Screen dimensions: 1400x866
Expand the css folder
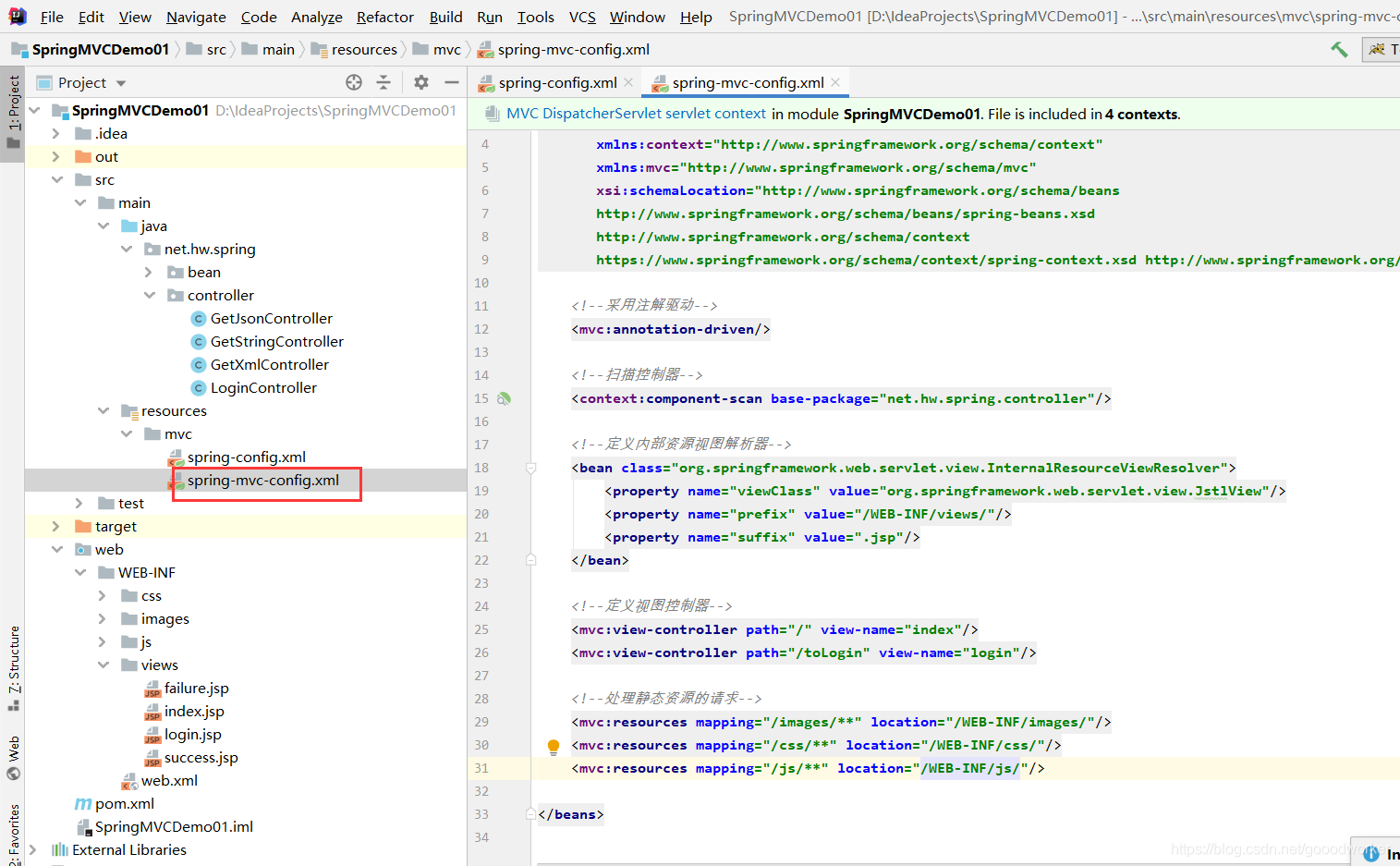coord(103,596)
